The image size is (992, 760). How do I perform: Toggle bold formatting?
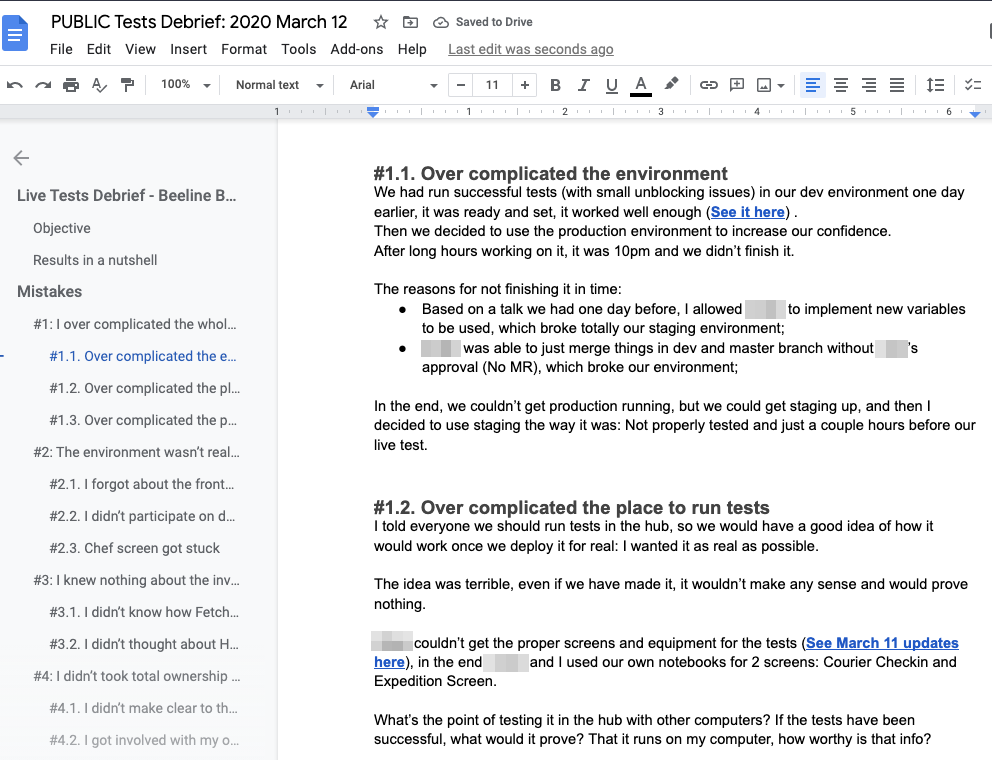[x=555, y=85]
